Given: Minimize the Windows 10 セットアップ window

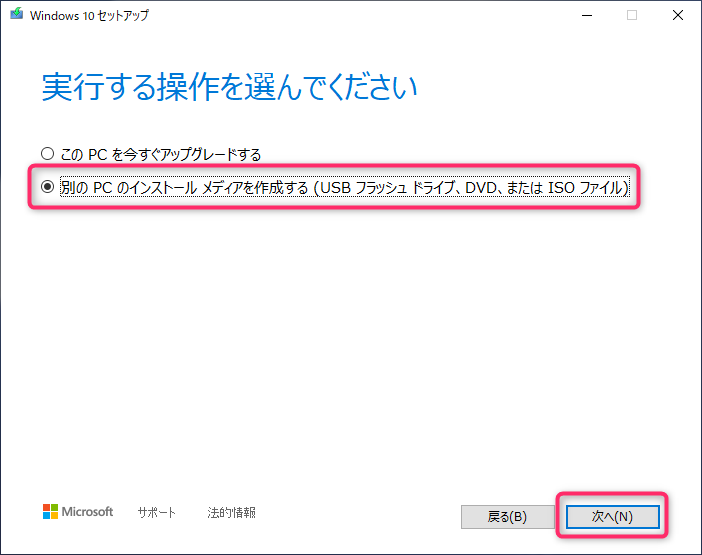Looking at the screenshot, I should (x=587, y=15).
